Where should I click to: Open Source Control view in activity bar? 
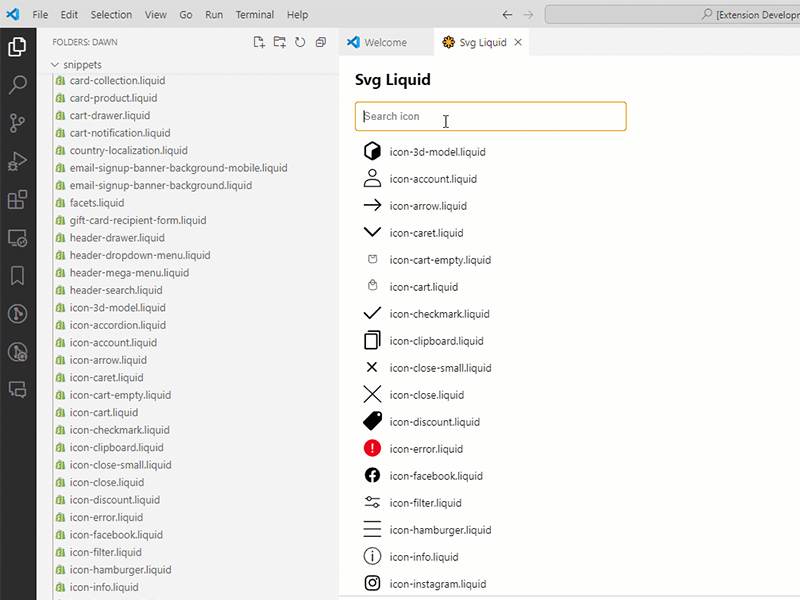17,123
